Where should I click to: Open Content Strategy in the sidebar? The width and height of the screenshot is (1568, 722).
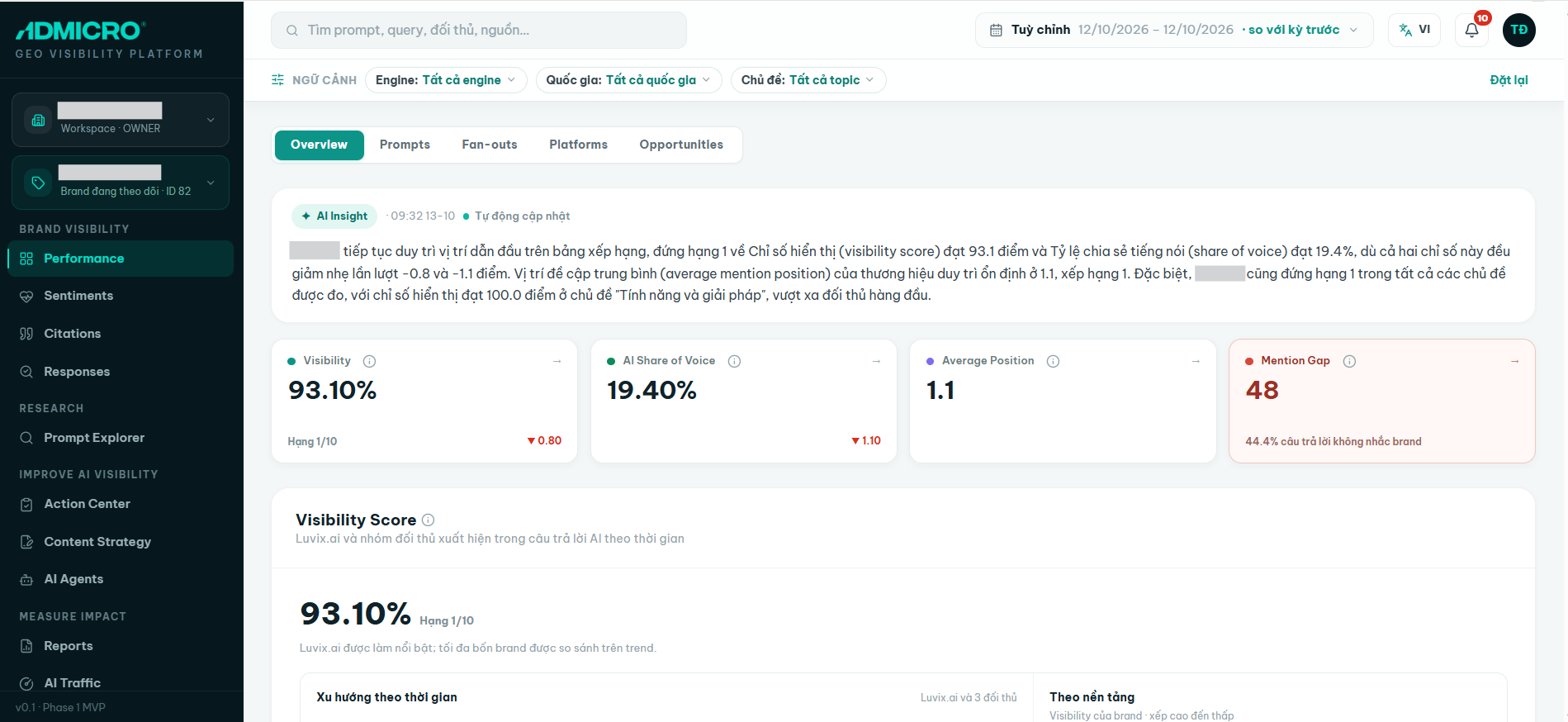pyautogui.click(x=121, y=542)
